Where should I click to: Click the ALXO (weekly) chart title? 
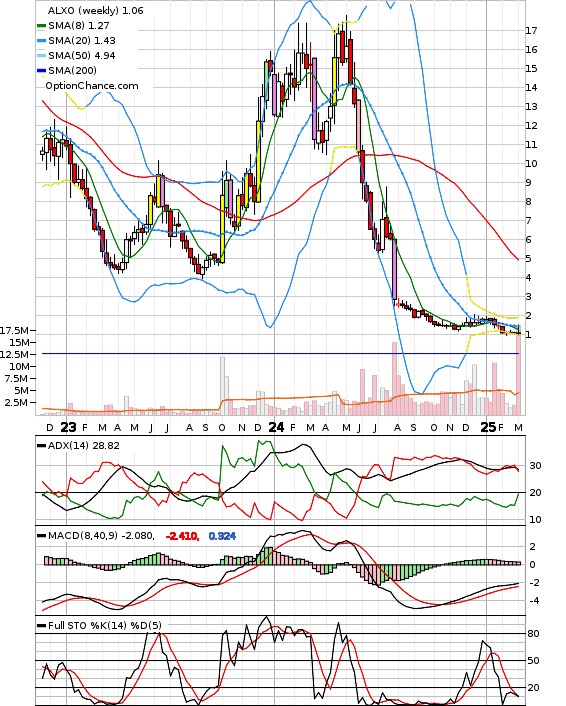[x=84, y=10]
